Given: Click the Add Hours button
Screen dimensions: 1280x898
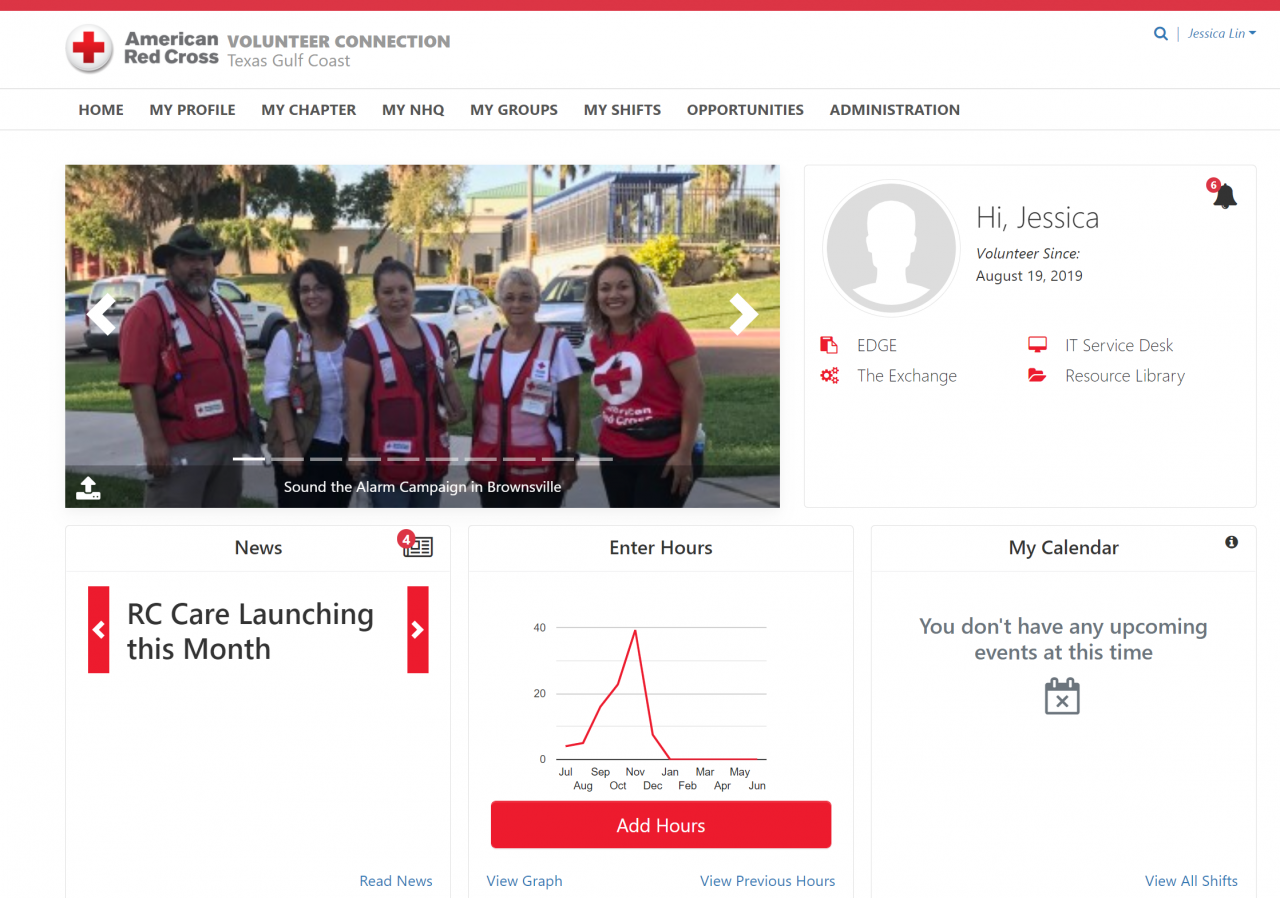Looking at the screenshot, I should coord(661,825).
